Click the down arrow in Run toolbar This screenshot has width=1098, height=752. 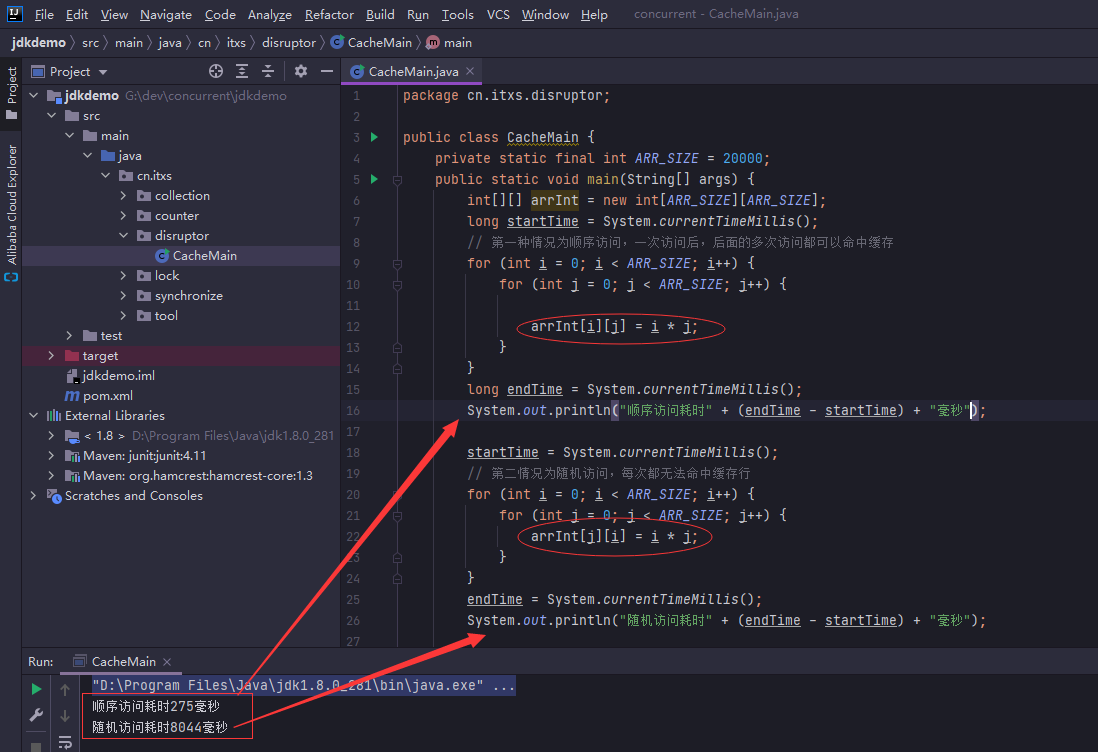65,716
